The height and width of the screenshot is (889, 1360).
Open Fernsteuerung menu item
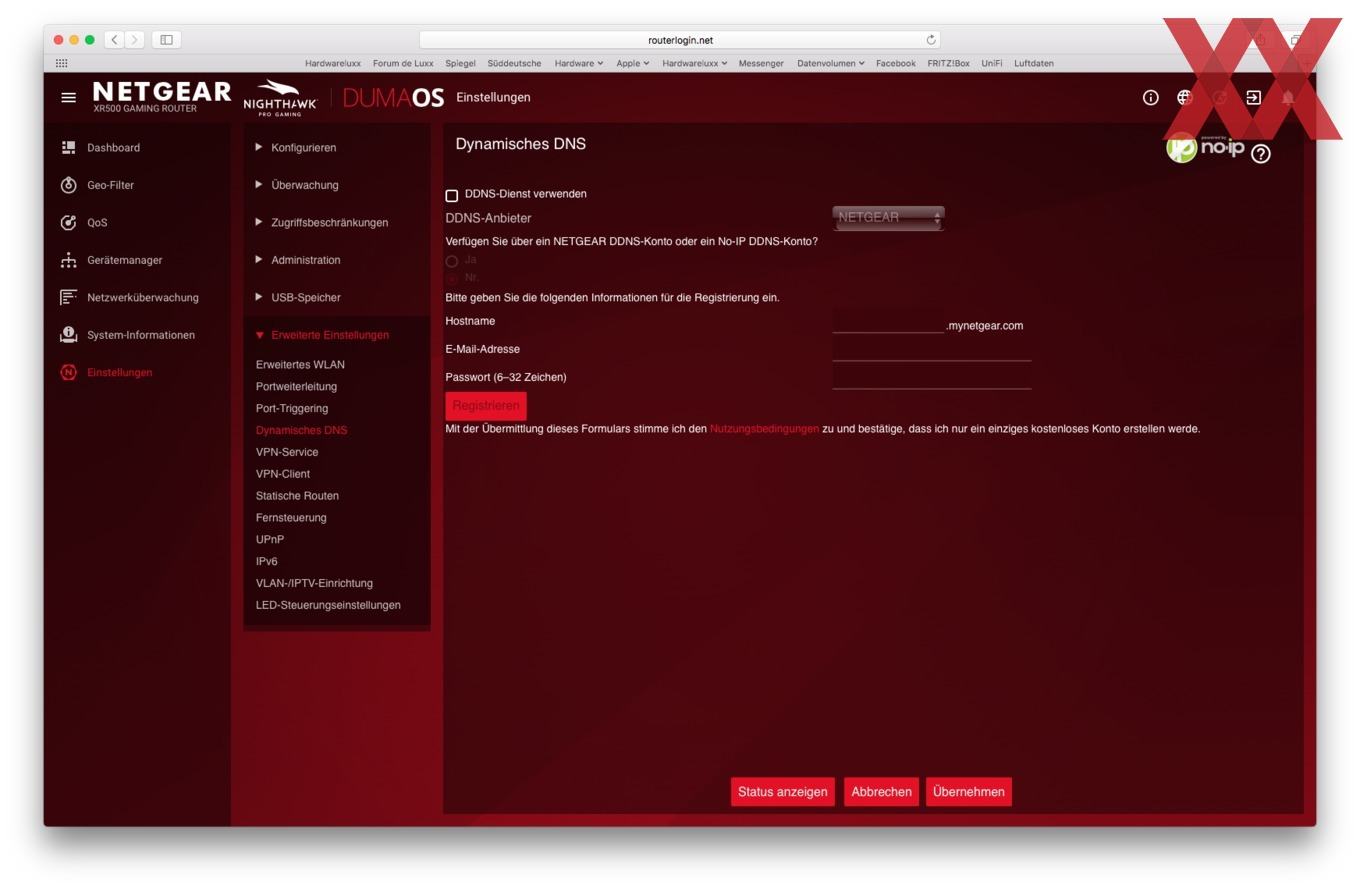[x=291, y=518]
